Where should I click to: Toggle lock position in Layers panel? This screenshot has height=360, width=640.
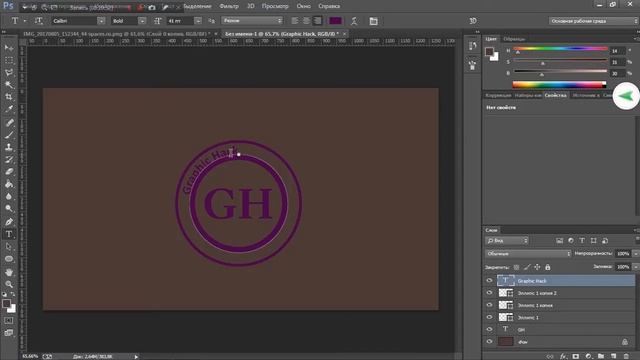tap(537, 267)
